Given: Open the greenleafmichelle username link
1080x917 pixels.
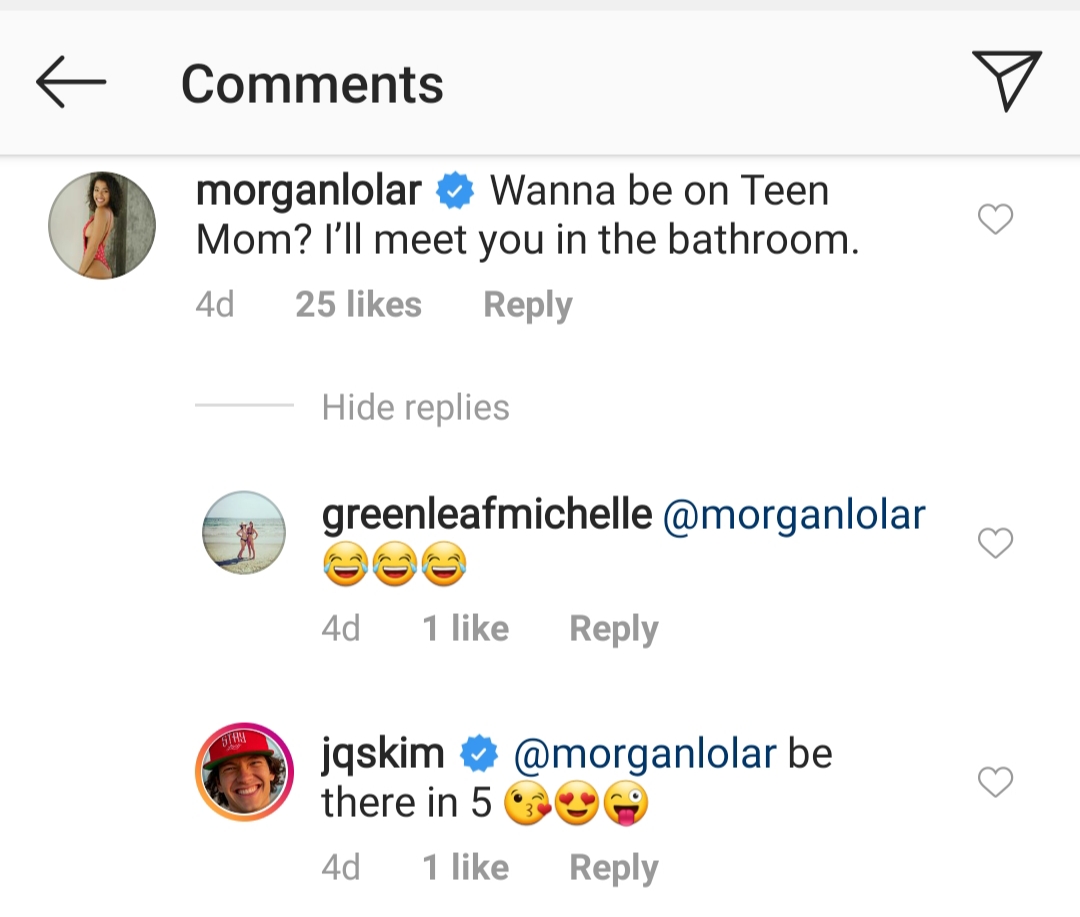Looking at the screenshot, I should point(487,514).
